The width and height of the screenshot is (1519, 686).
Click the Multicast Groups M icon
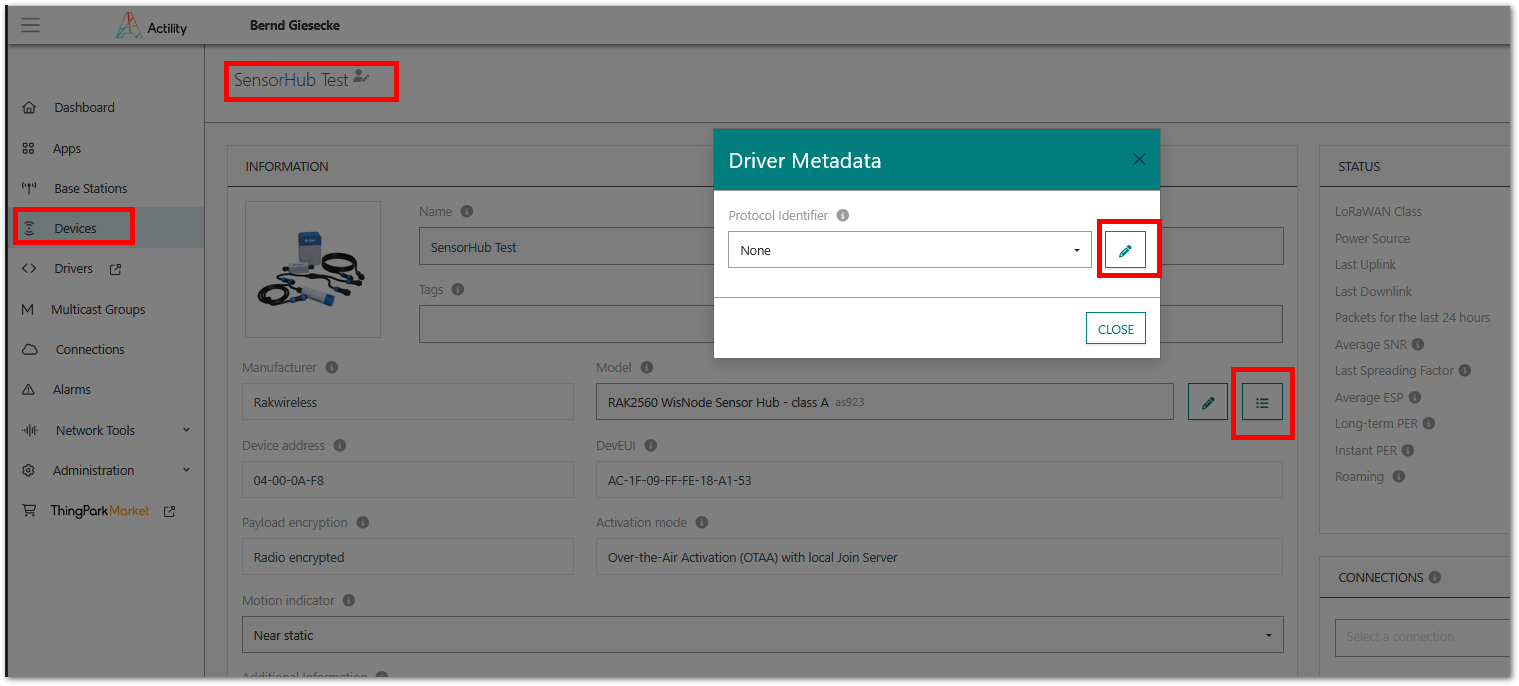click(28, 309)
